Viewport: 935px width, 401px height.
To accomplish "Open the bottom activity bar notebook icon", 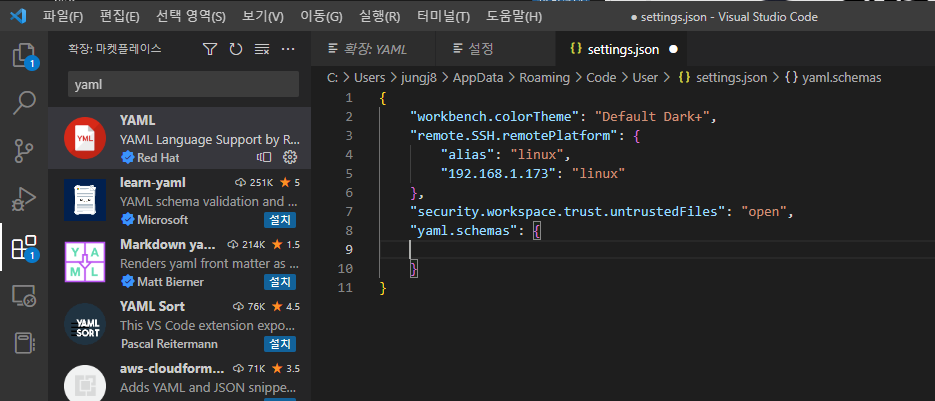I will (x=24, y=343).
